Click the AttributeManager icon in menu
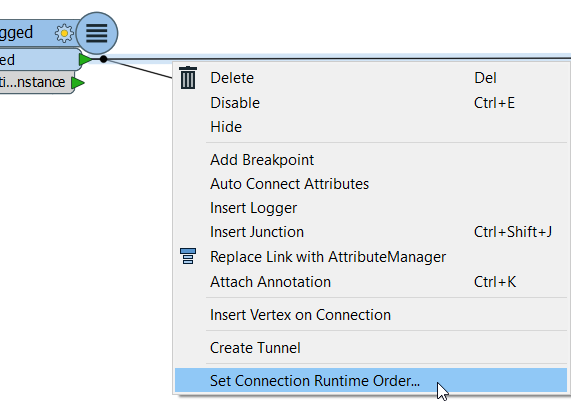The width and height of the screenshot is (571, 410). [x=188, y=256]
